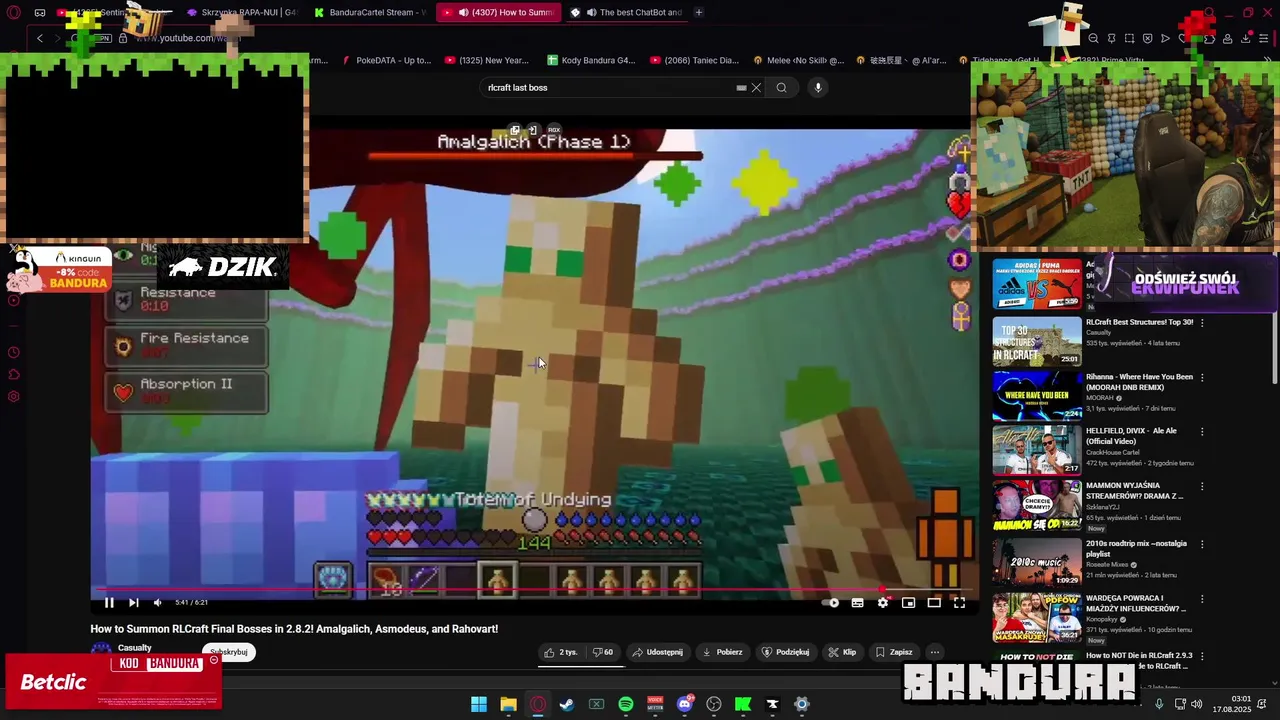1280x720 pixels.
Task: Switch to miniplayer mode
Action: pyautogui.click(x=908, y=602)
